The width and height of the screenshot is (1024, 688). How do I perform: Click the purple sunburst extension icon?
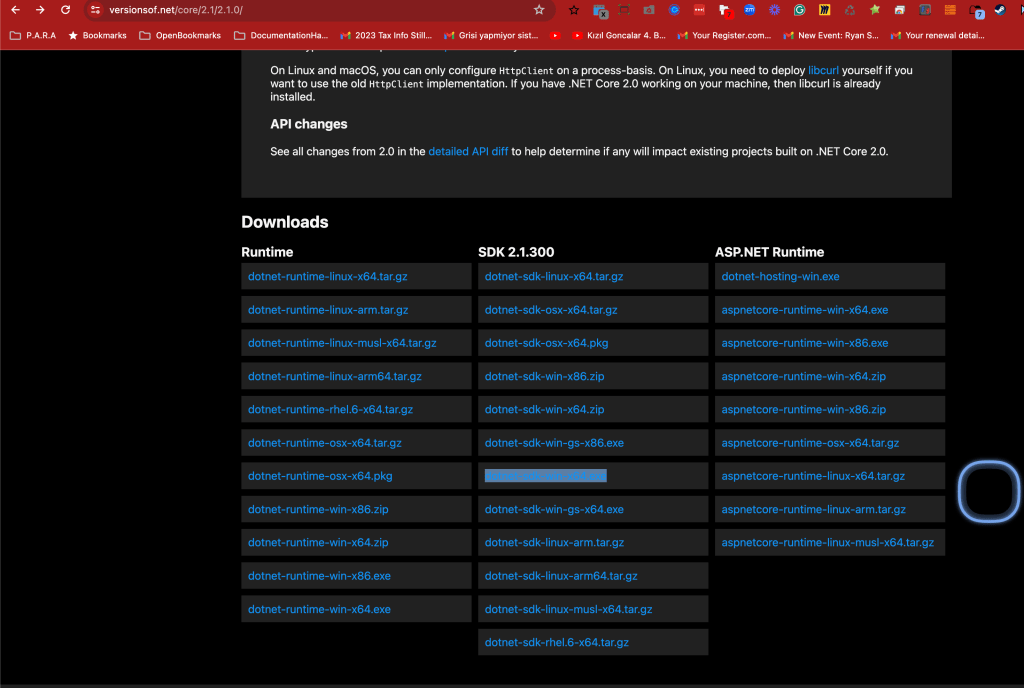[775, 10]
